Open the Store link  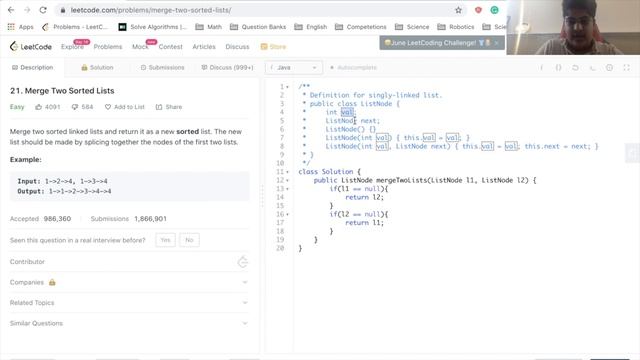pyautogui.click(x=273, y=47)
